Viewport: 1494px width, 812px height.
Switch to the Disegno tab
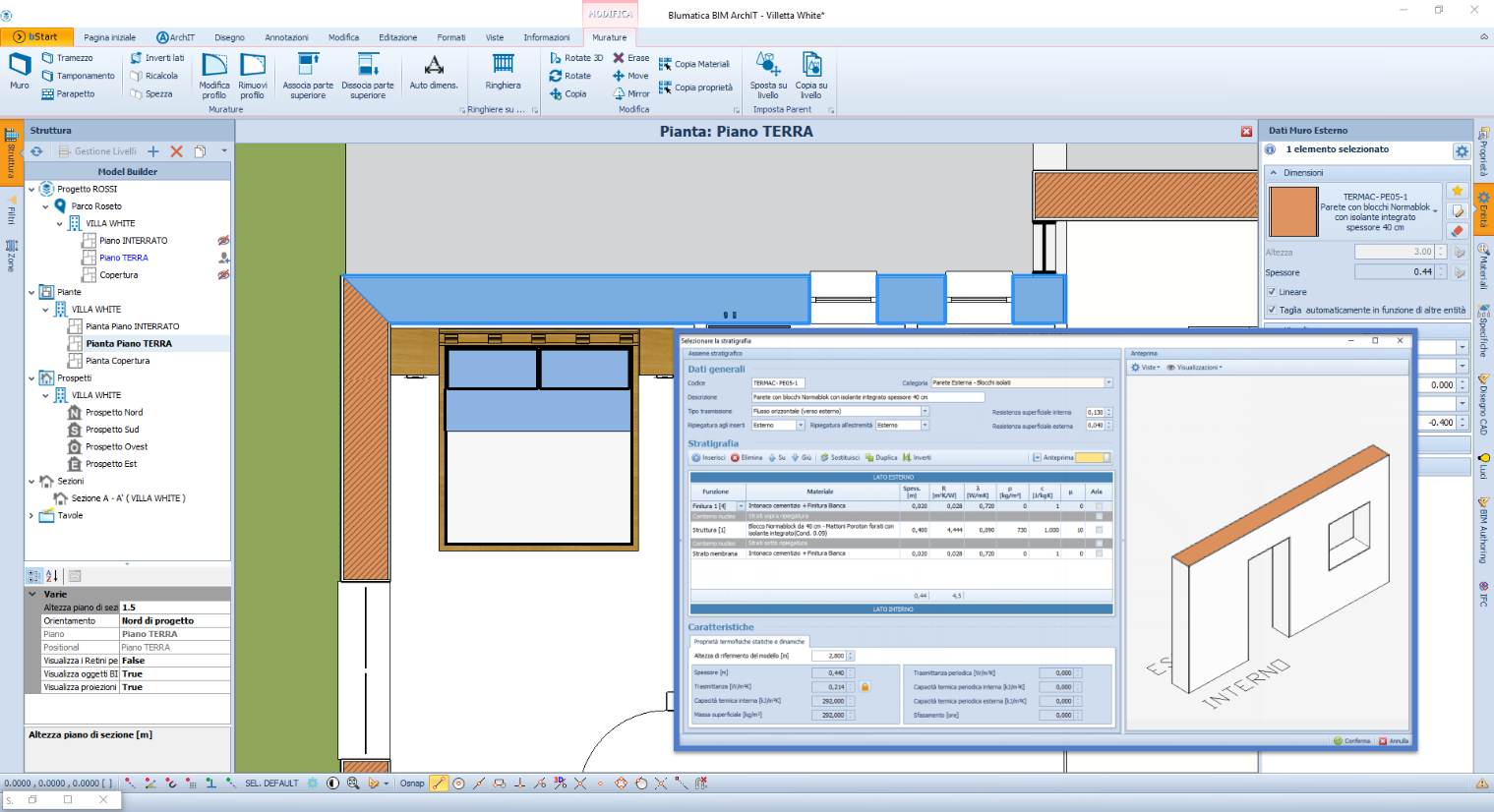(x=229, y=37)
